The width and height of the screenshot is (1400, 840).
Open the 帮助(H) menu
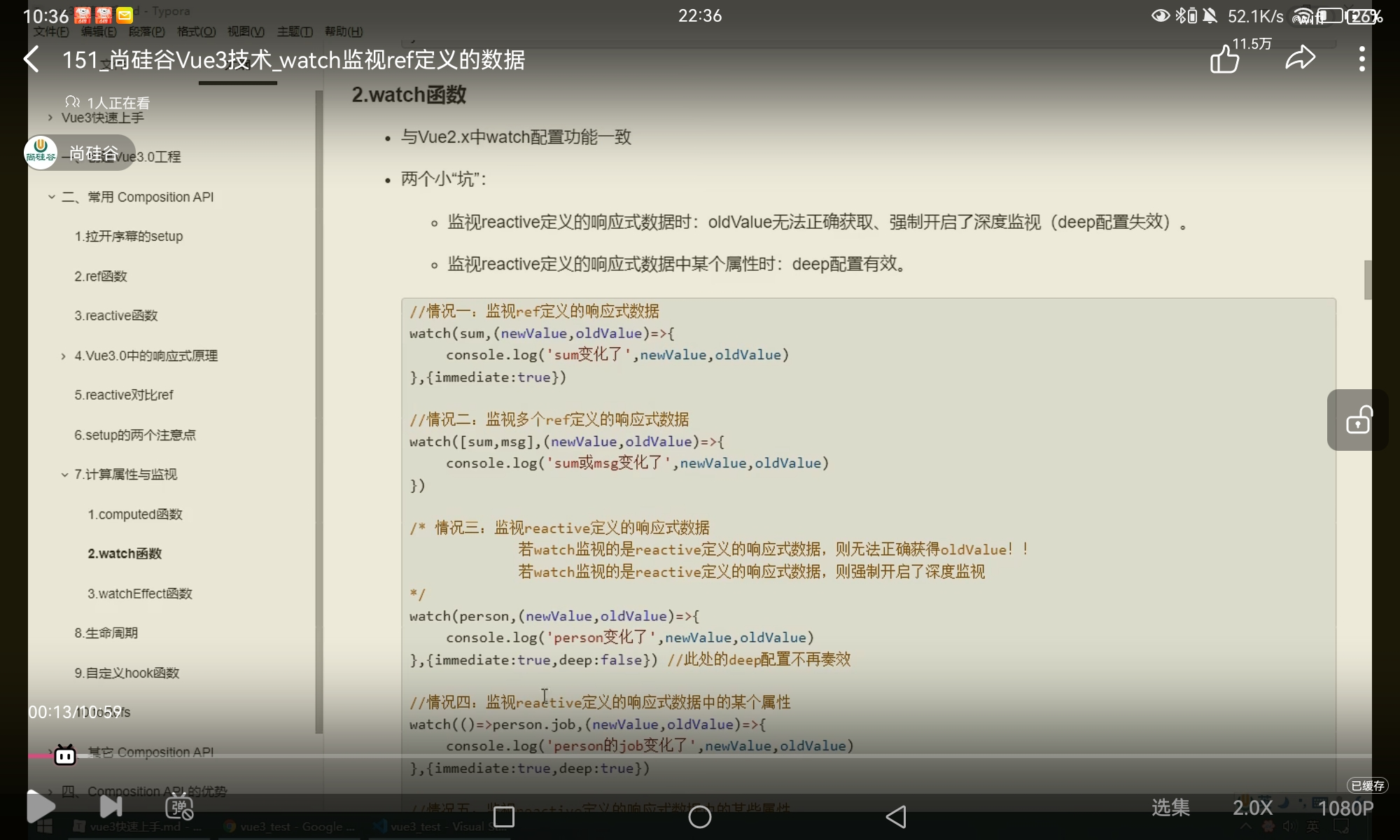click(343, 31)
